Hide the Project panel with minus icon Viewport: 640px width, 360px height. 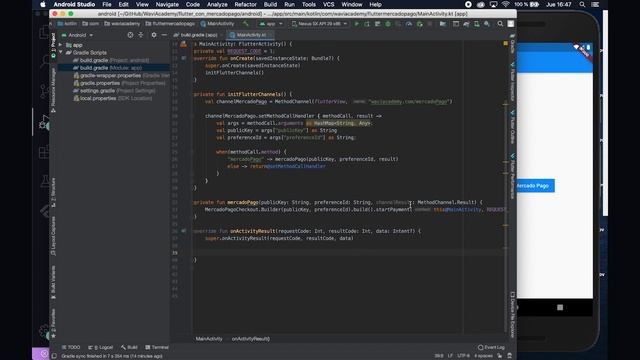pyautogui.click(x=164, y=35)
